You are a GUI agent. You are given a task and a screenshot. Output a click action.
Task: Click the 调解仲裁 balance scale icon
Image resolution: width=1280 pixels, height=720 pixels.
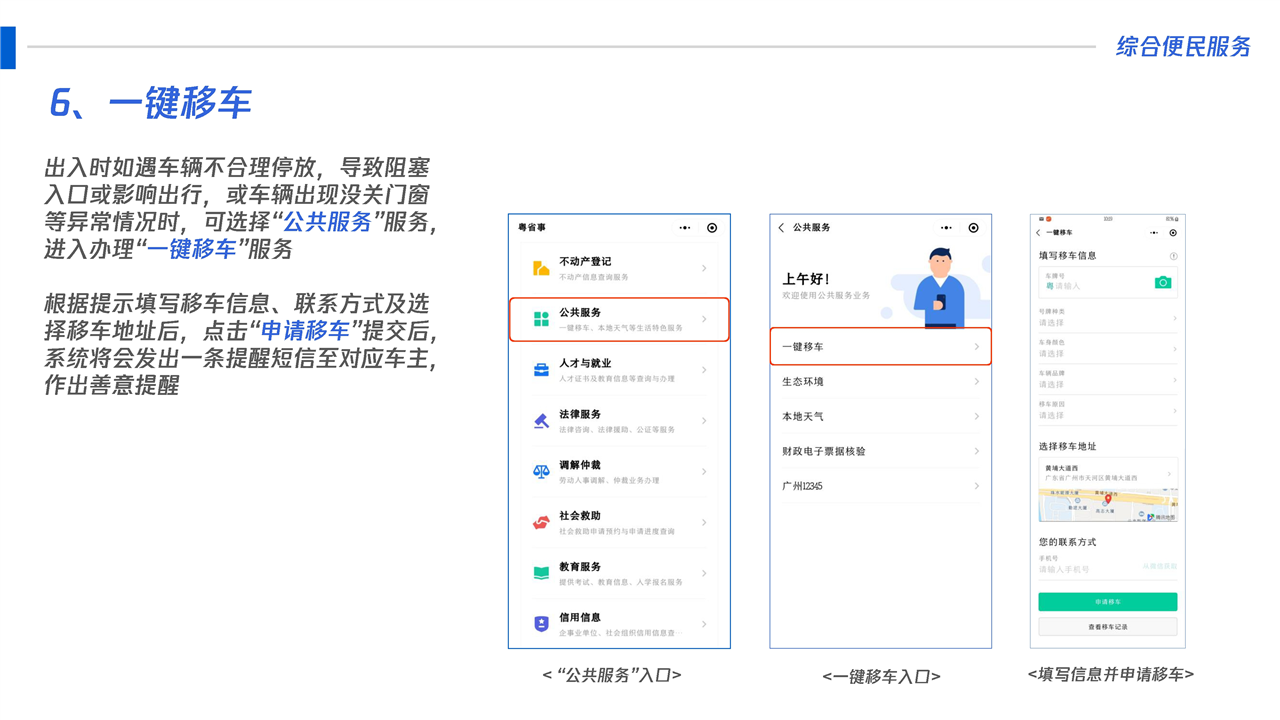coord(541,472)
